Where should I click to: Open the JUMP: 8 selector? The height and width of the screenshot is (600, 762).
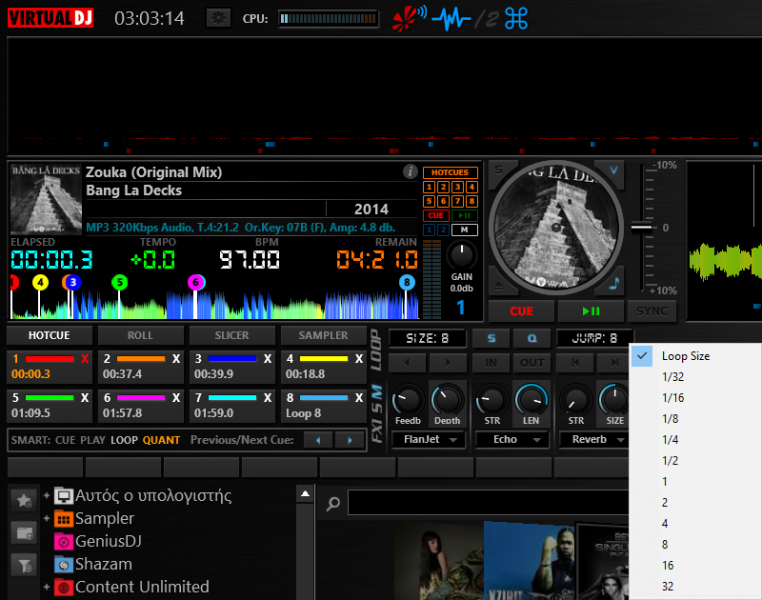[594, 338]
